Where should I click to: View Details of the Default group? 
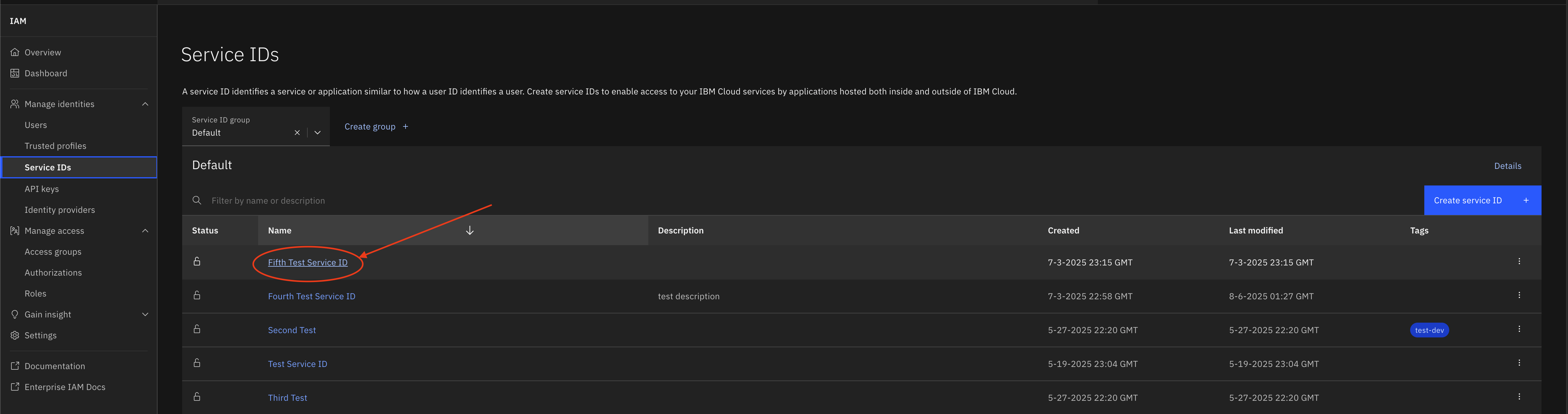1507,165
